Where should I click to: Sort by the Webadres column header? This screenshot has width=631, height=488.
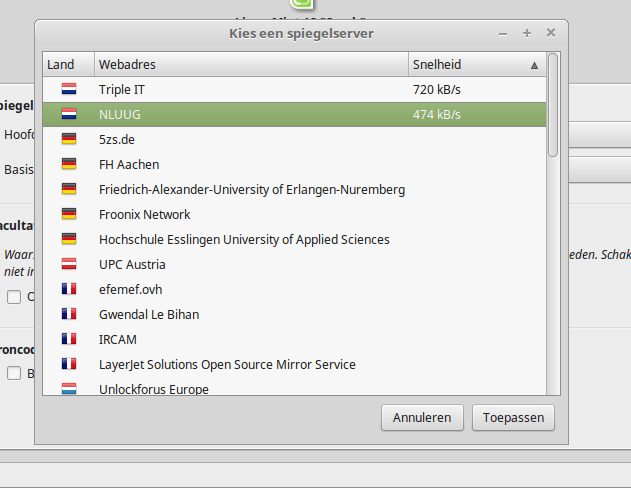coord(252,64)
